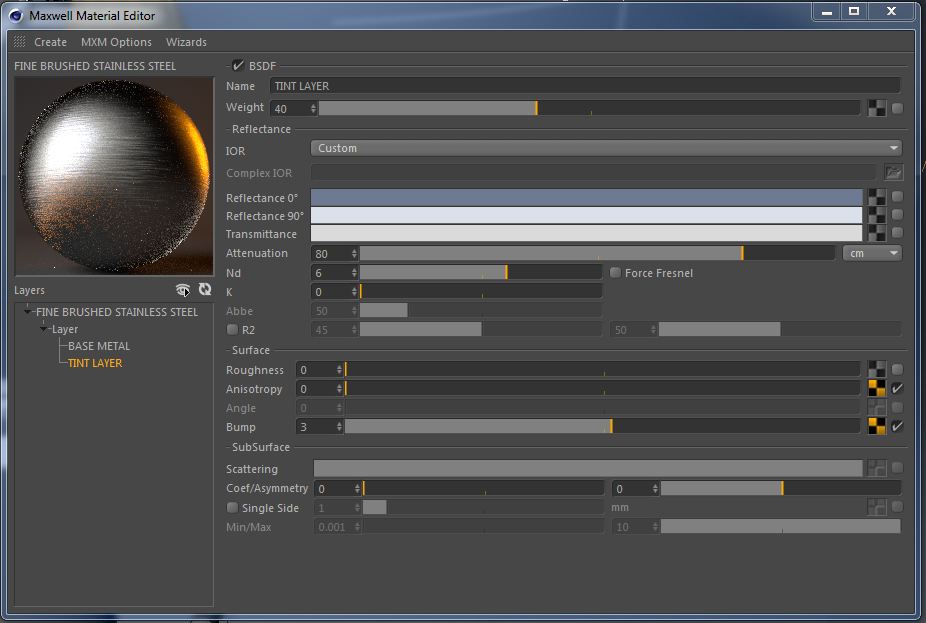Open the Complex IOR file browser icon
The image size is (926, 623).
click(x=893, y=173)
